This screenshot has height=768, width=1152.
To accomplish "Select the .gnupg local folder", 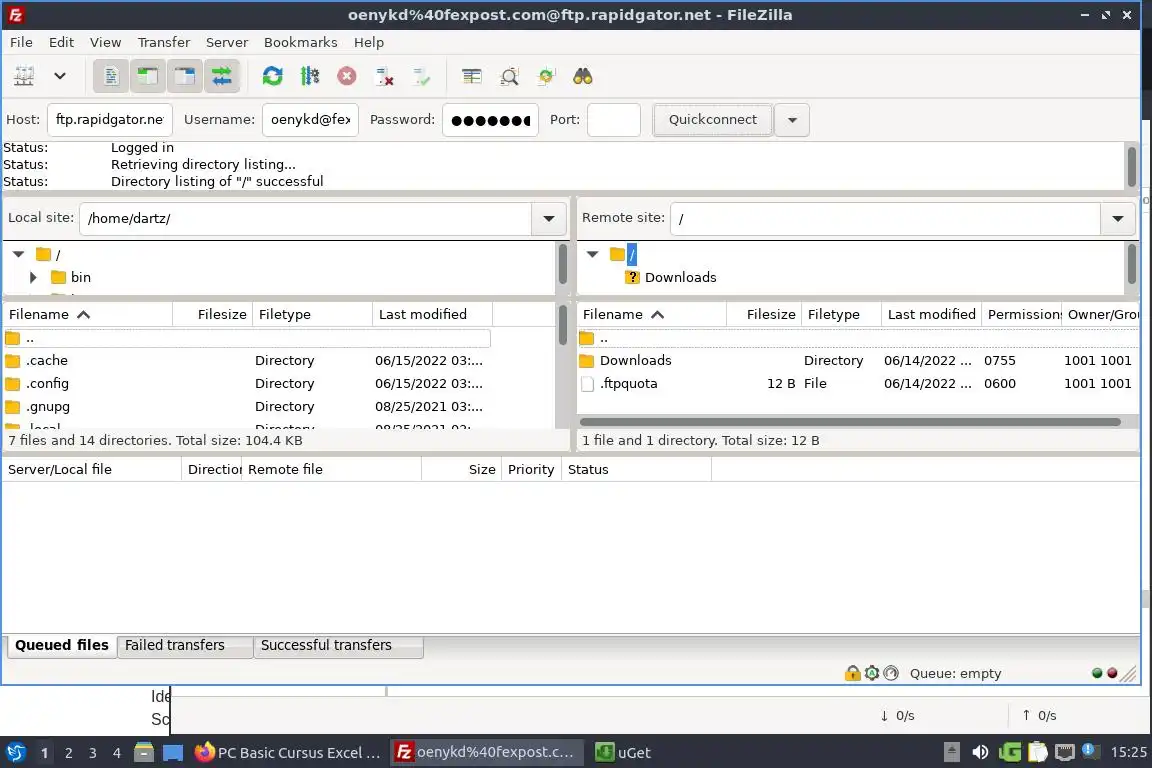I will [247, 406].
